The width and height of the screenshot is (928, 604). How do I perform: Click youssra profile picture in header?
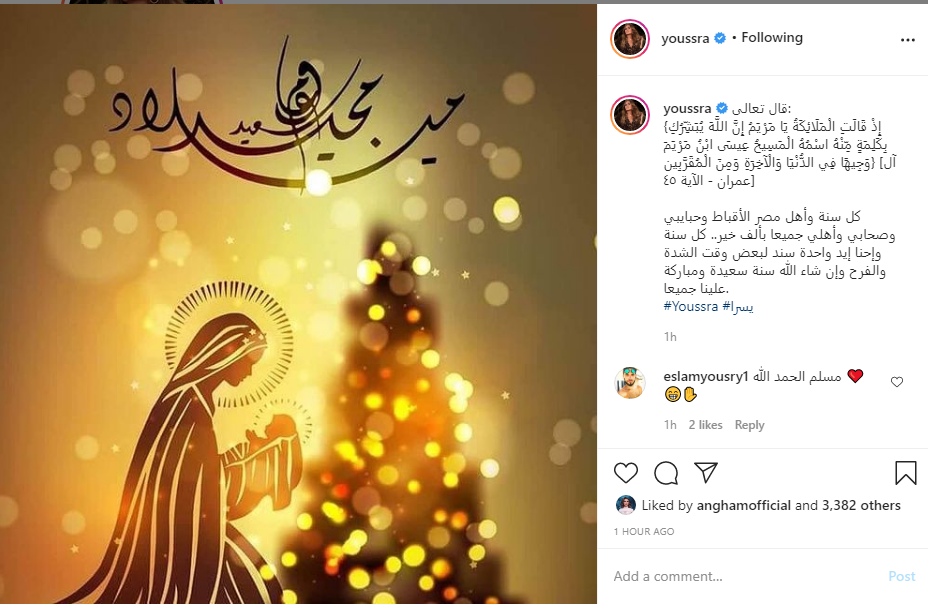(630, 38)
